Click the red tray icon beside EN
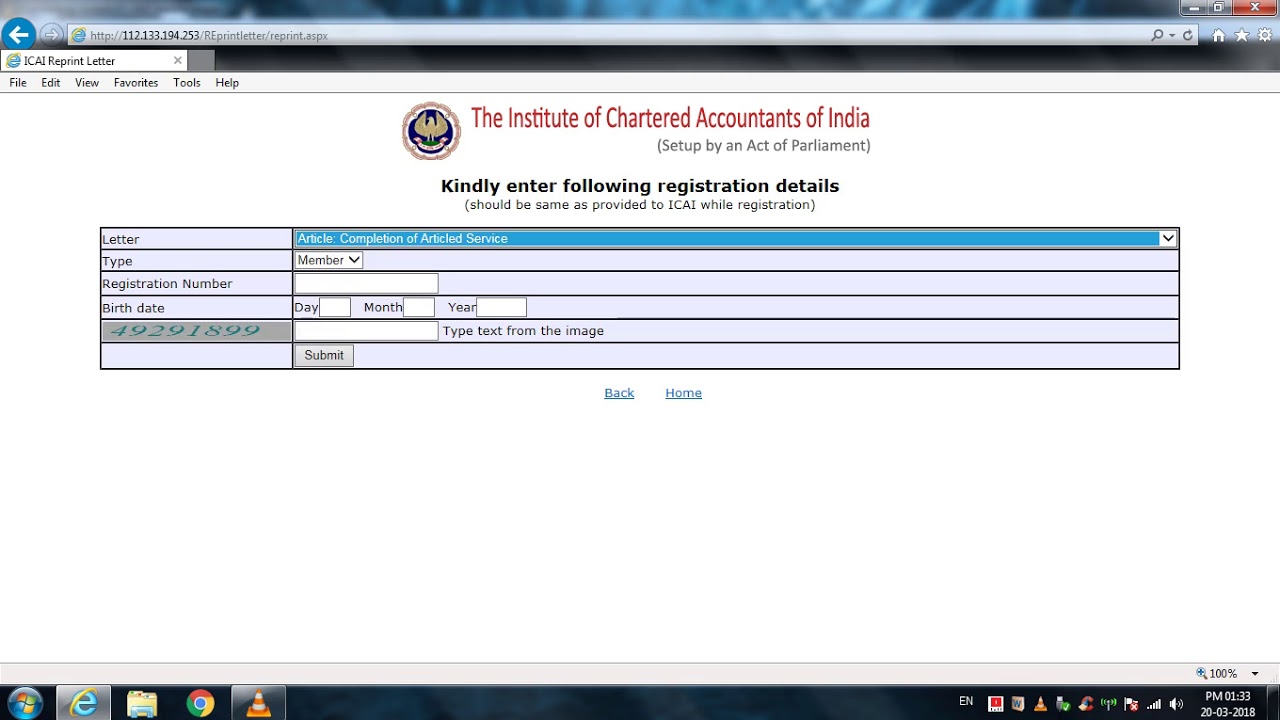1280x720 pixels. tap(996, 704)
